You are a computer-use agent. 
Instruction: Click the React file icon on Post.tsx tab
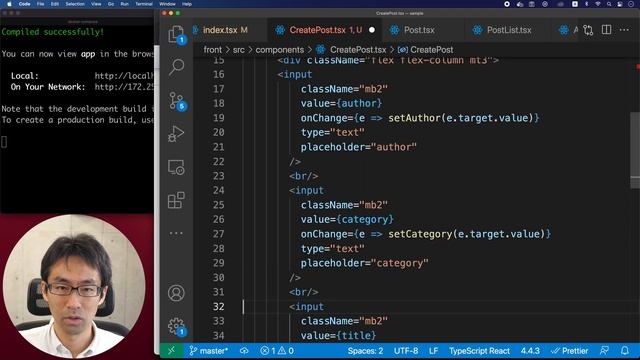(394, 30)
